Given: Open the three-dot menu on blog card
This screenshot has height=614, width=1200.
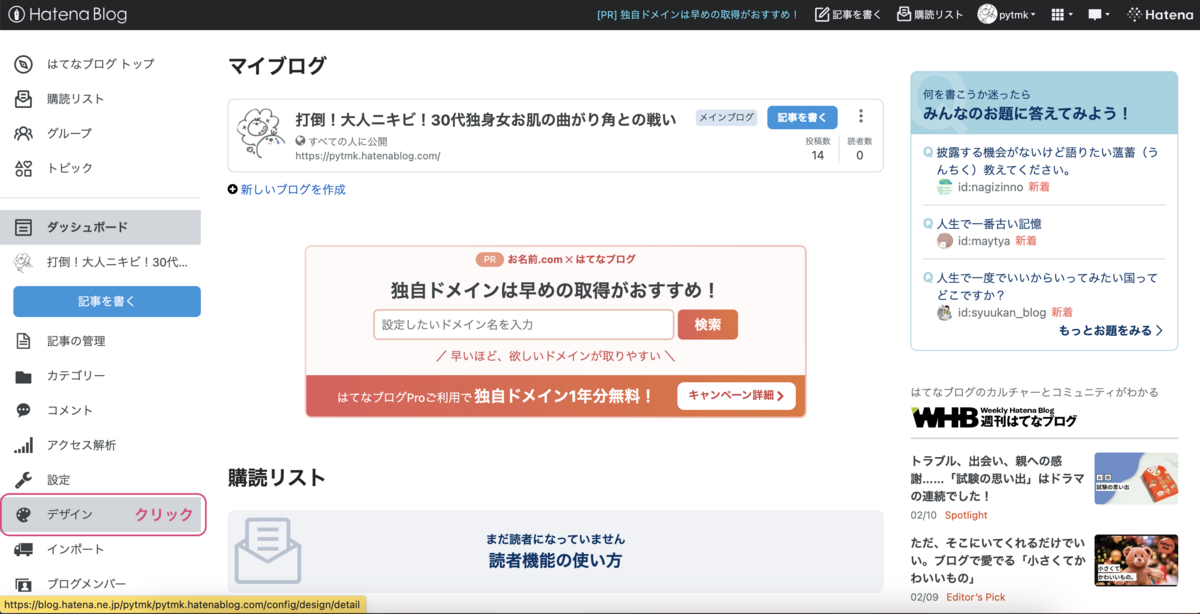Looking at the screenshot, I should pyautogui.click(x=861, y=117).
